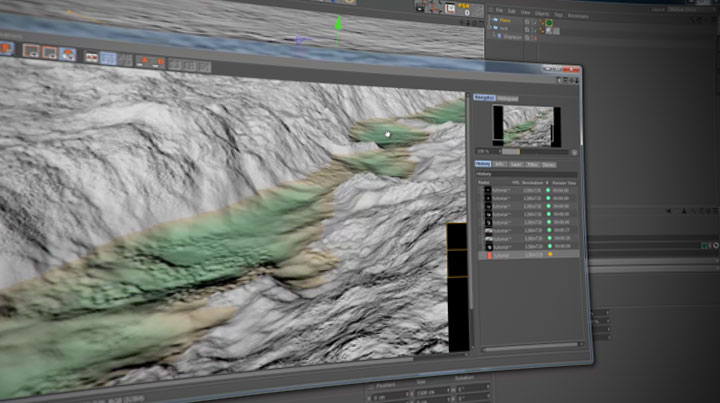Select the highlighted history row with orange status dot
This screenshot has height=403, width=720.
point(528,255)
